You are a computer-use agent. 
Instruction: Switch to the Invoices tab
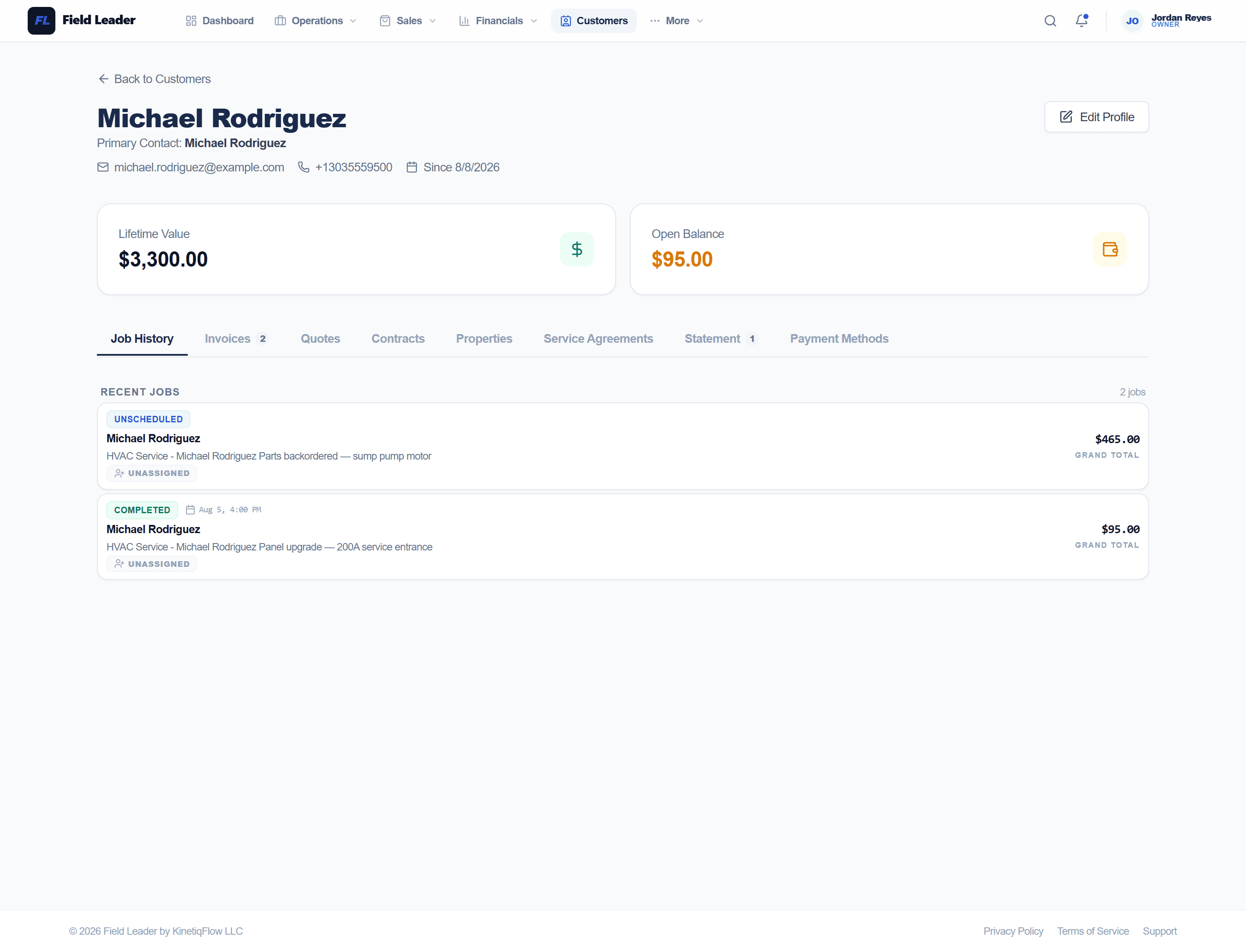click(x=236, y=339)
